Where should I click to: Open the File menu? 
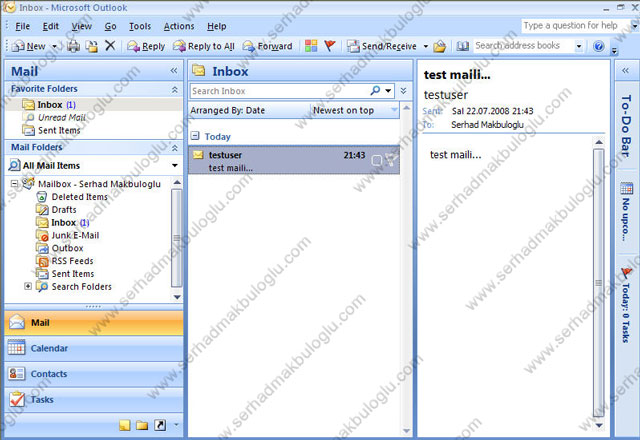click(x=22, y=26)
